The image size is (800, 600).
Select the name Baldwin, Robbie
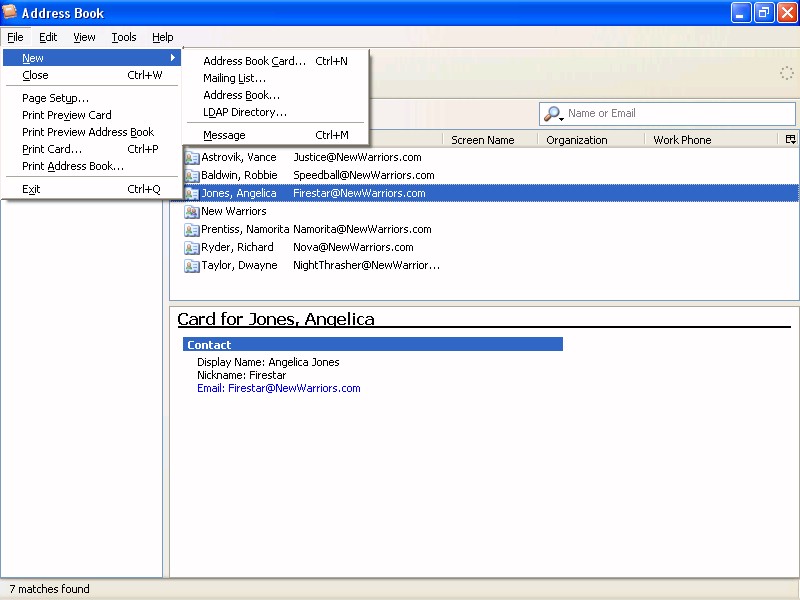pos(239,175)
